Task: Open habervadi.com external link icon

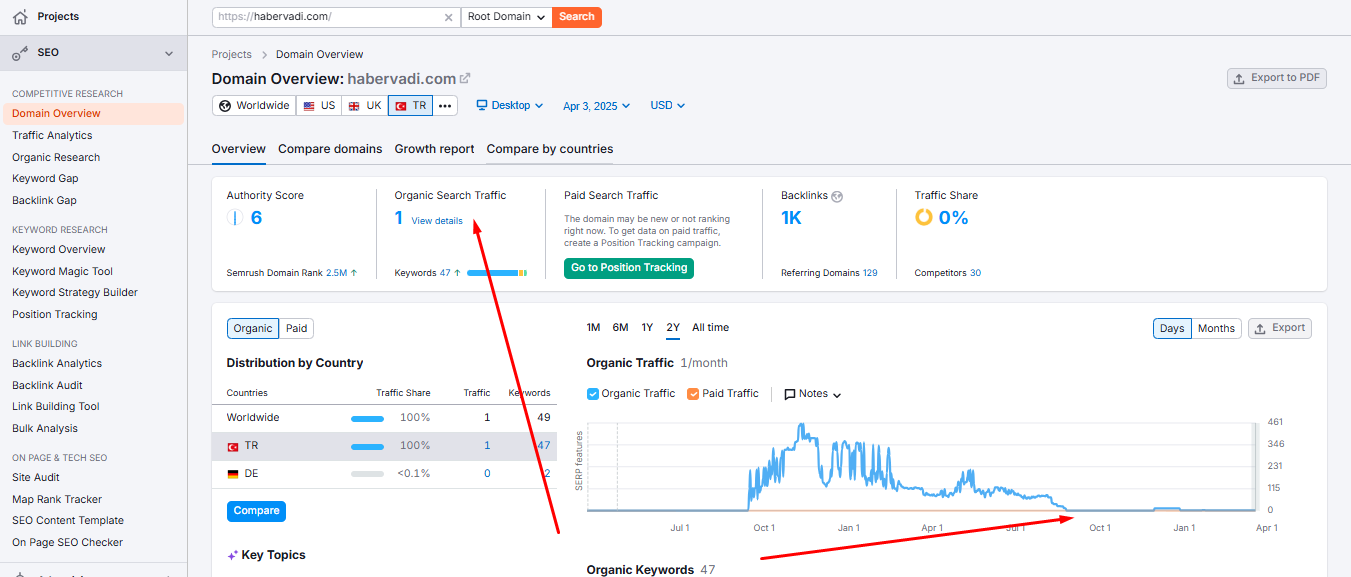Action: pyautogui.click(x=465, y=78)
